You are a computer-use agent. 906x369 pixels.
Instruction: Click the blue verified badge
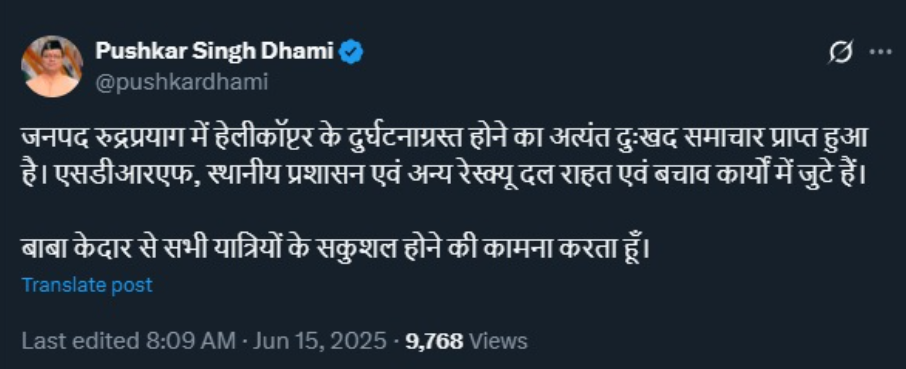[351, 53]
